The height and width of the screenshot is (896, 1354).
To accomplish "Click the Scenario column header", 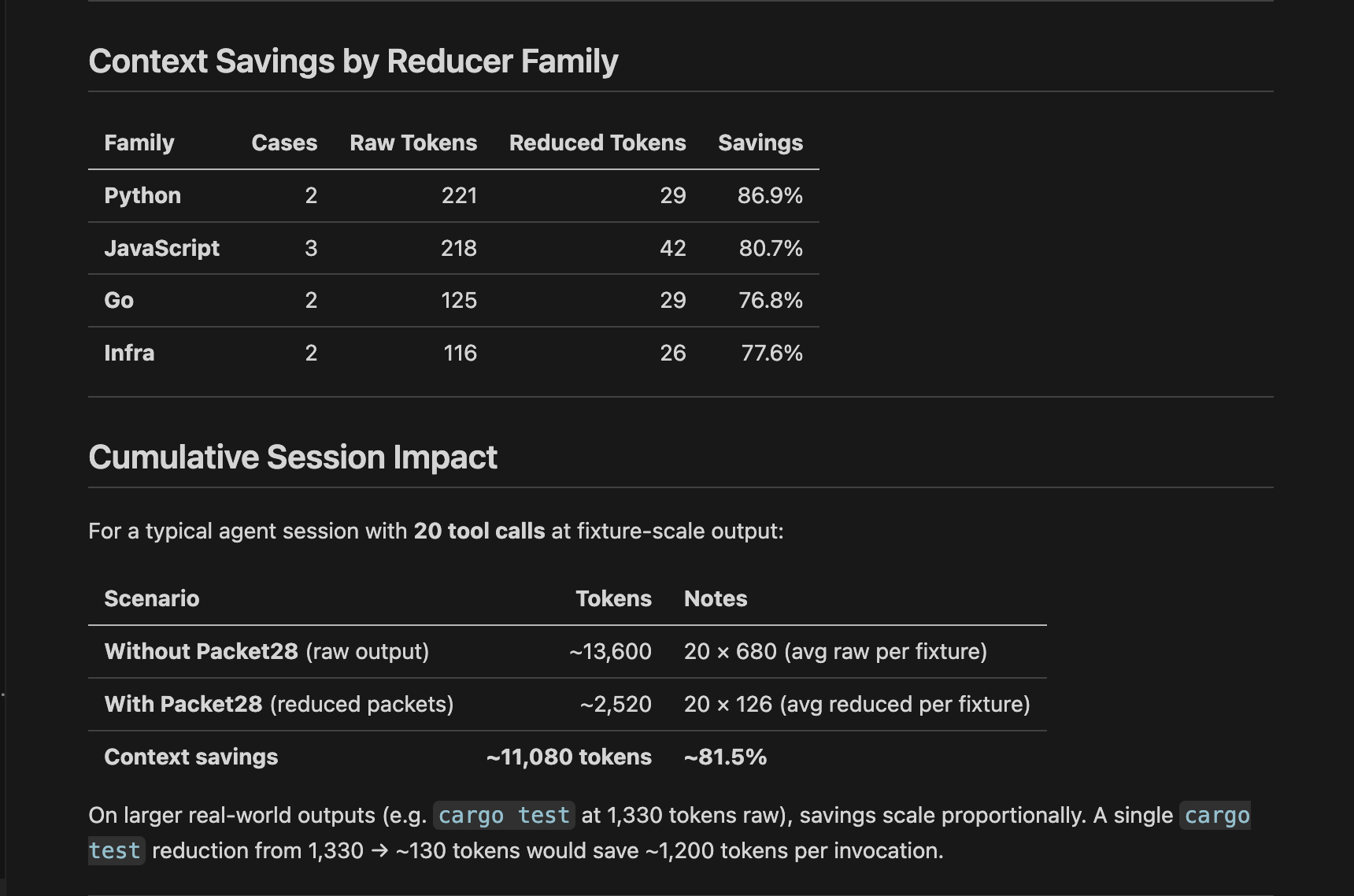I will (x=152, y=598).
